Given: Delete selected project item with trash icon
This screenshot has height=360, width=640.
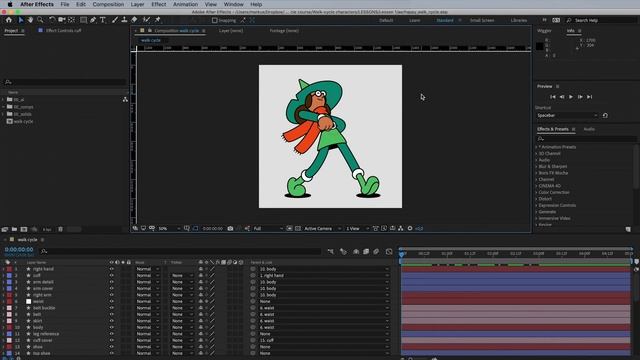Looking at the screenshot, I should pyautogui.click(x=60, y=229).
